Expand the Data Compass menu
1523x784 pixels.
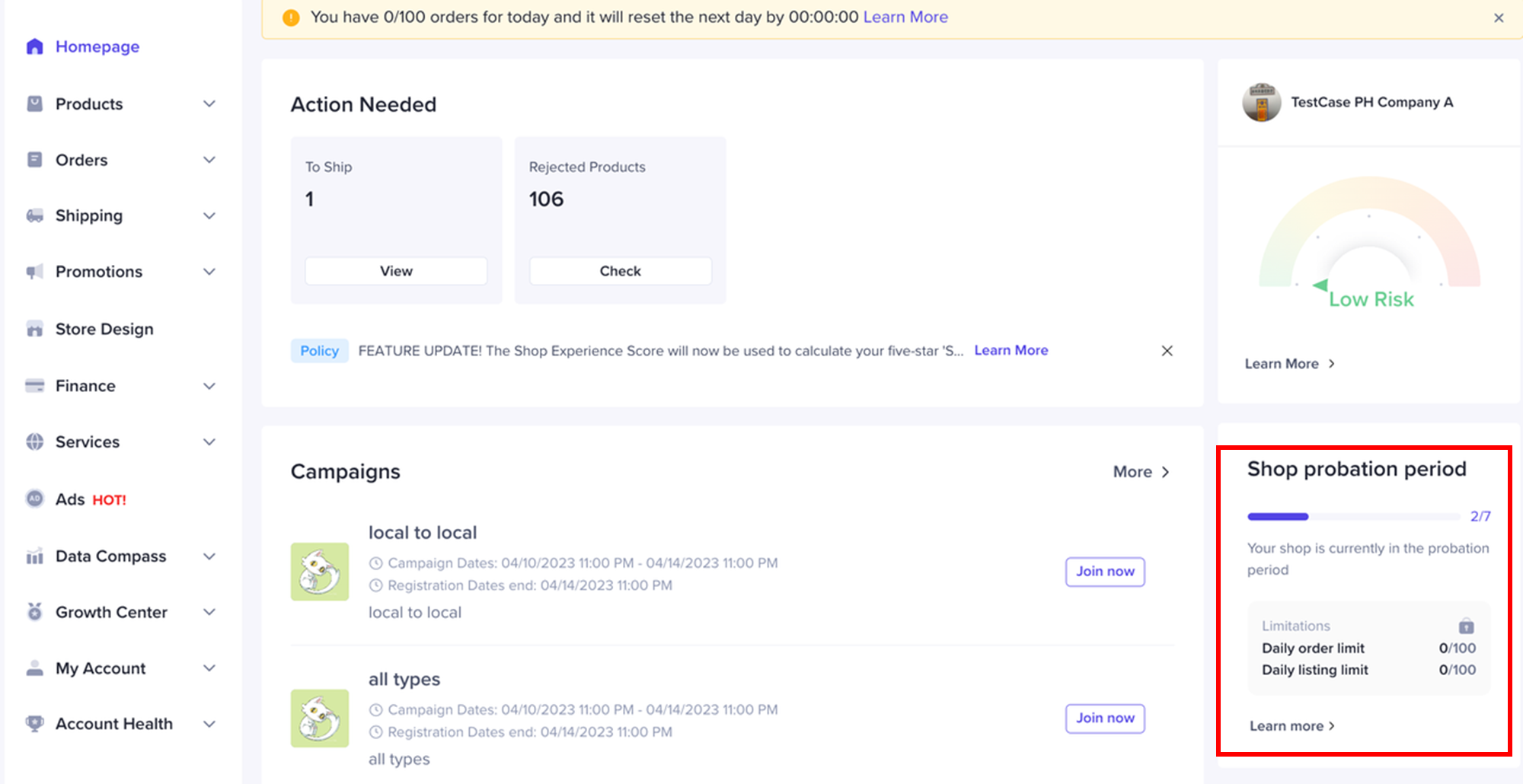[209, 556]
